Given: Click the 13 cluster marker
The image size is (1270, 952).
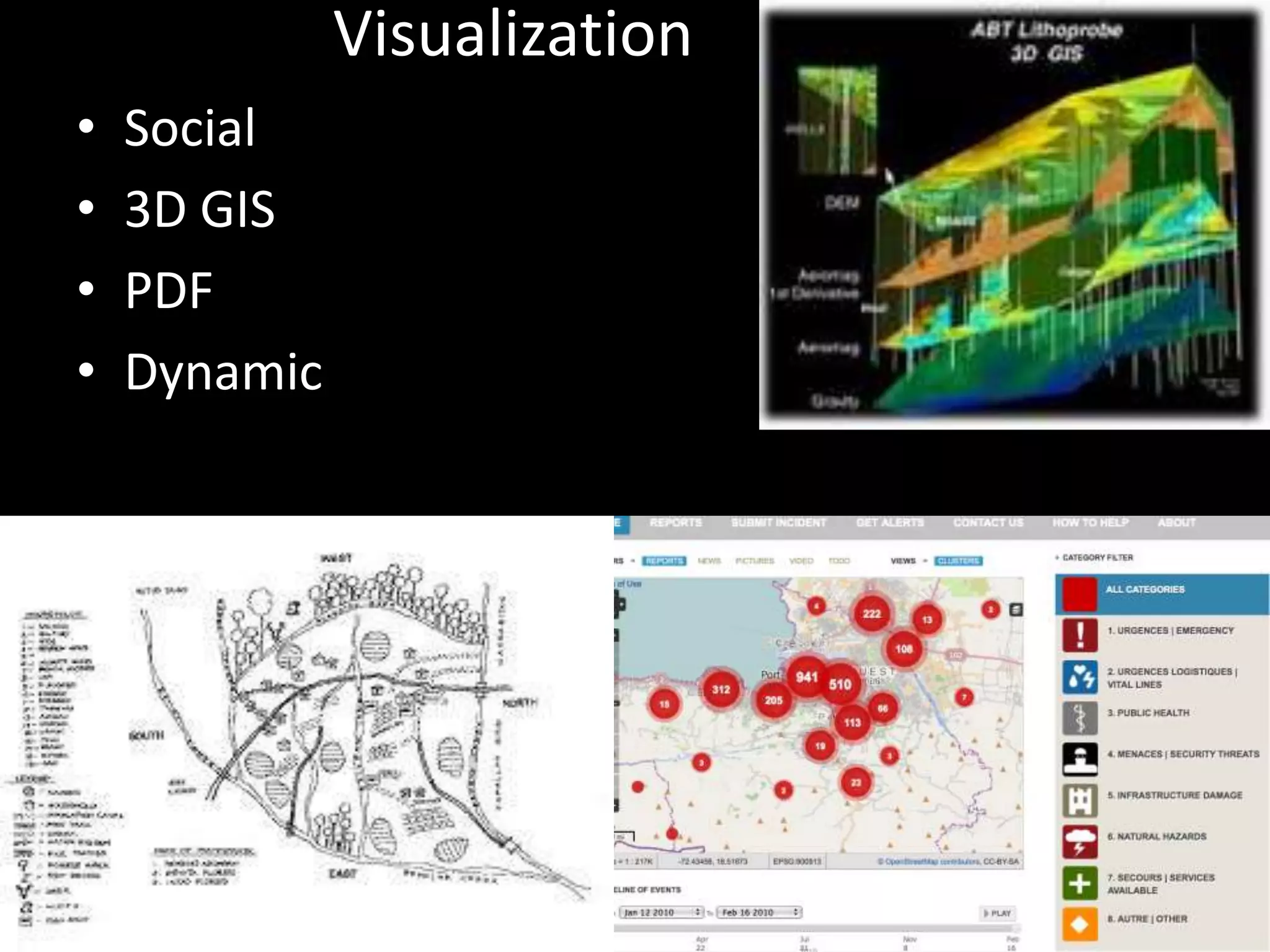Looking at the screenshot, I should point(926,620).
